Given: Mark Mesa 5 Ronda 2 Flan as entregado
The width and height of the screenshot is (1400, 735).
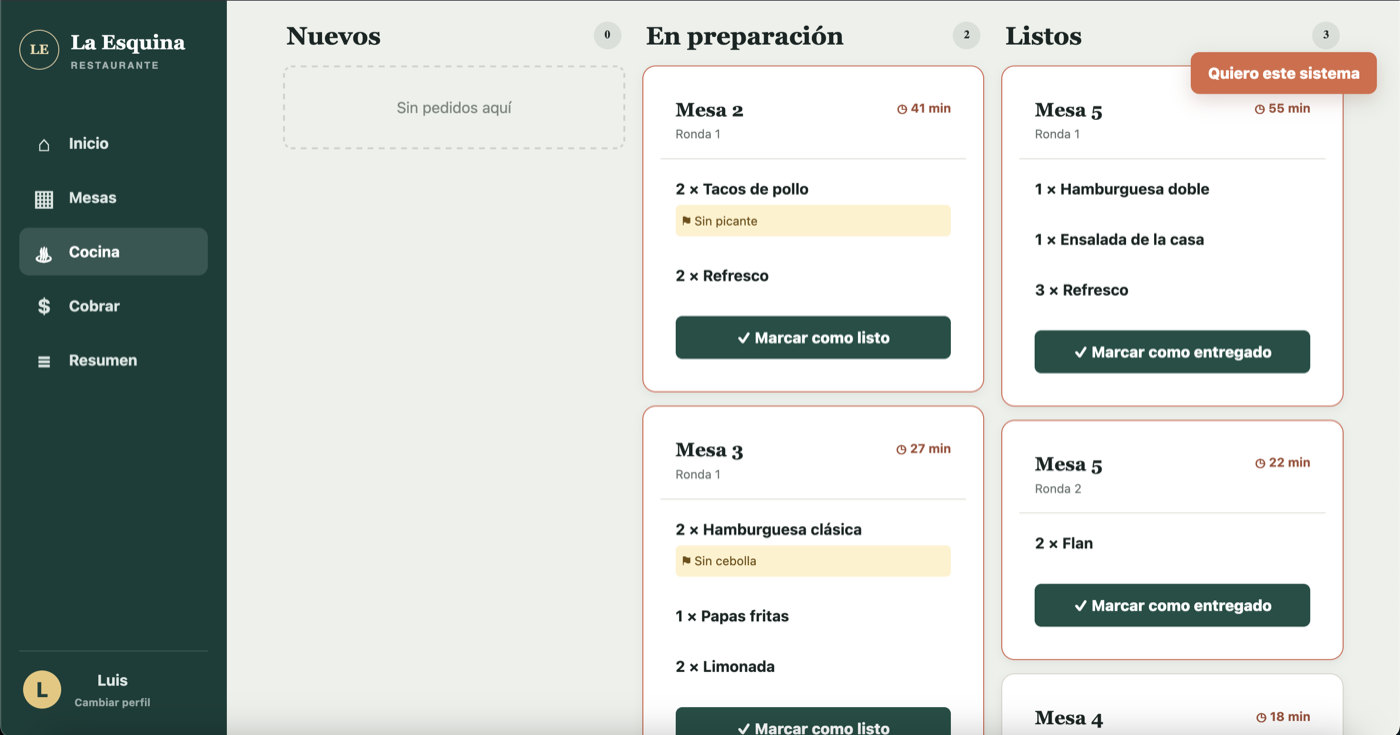Looking at the screenshot, I should 1172,606.
